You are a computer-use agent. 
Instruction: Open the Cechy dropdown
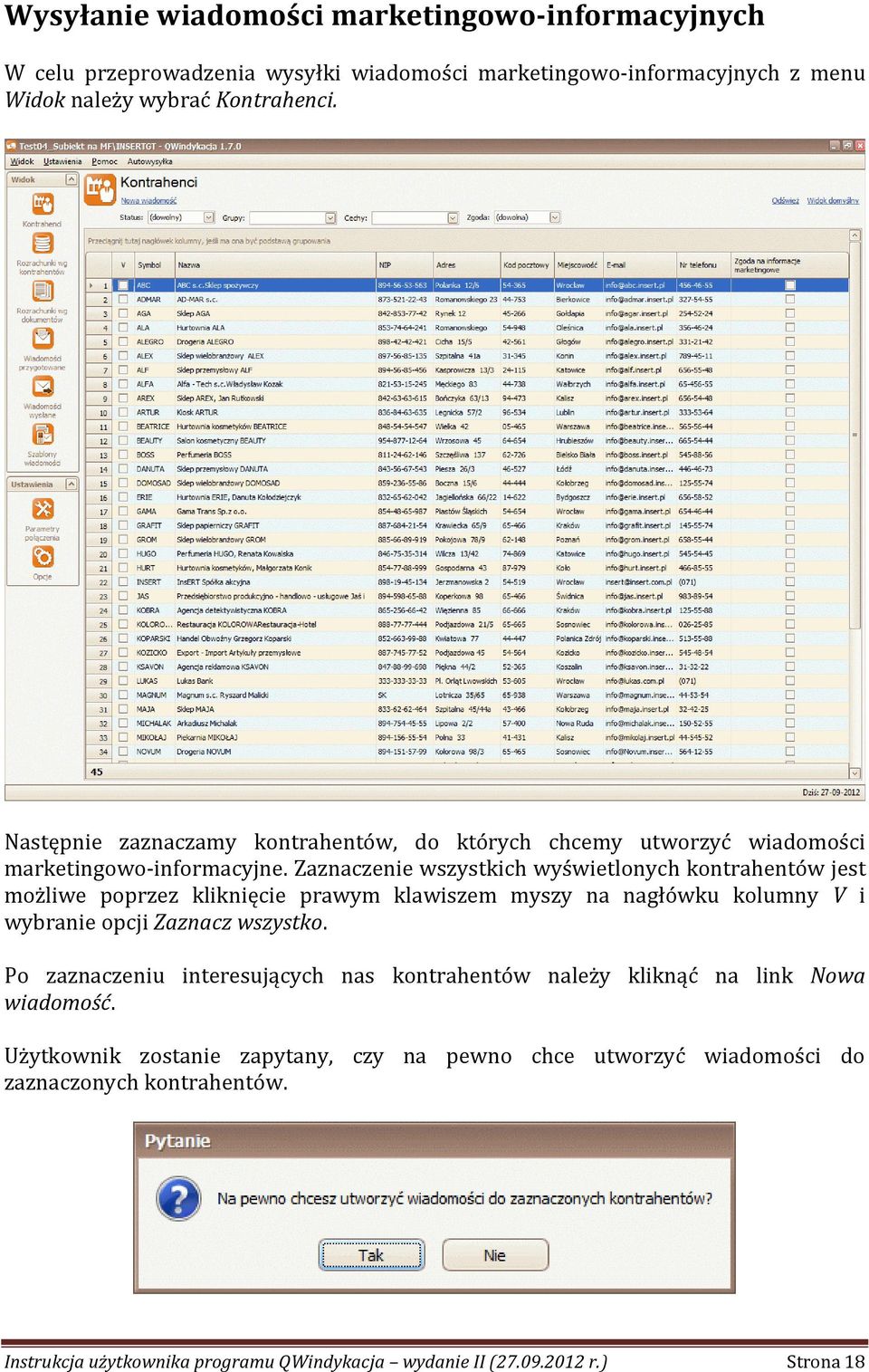click(453, 217)
